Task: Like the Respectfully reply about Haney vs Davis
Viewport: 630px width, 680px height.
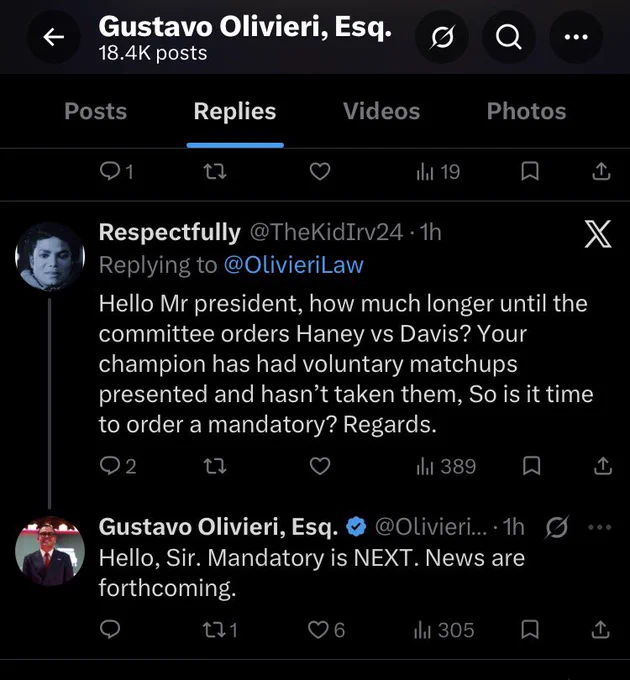Action: [x=320, y=466]
